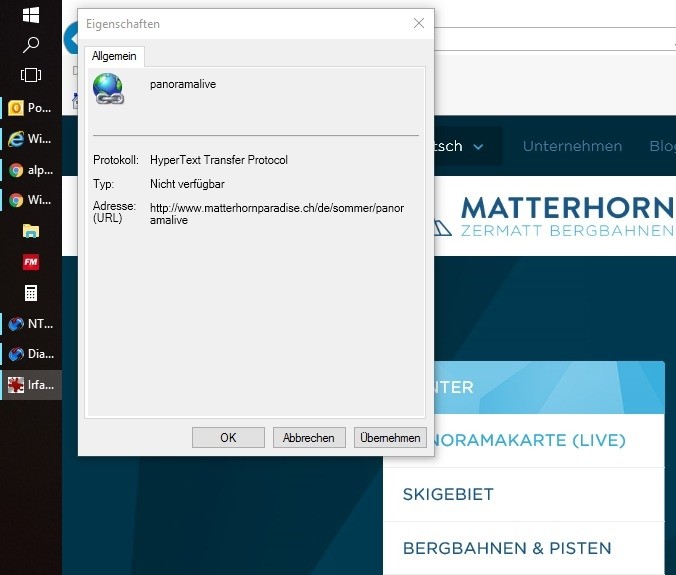Open the Bergbahnen & Pisten menu item
Viewport: 676px width, 575px height.
(x=506, y=548)
